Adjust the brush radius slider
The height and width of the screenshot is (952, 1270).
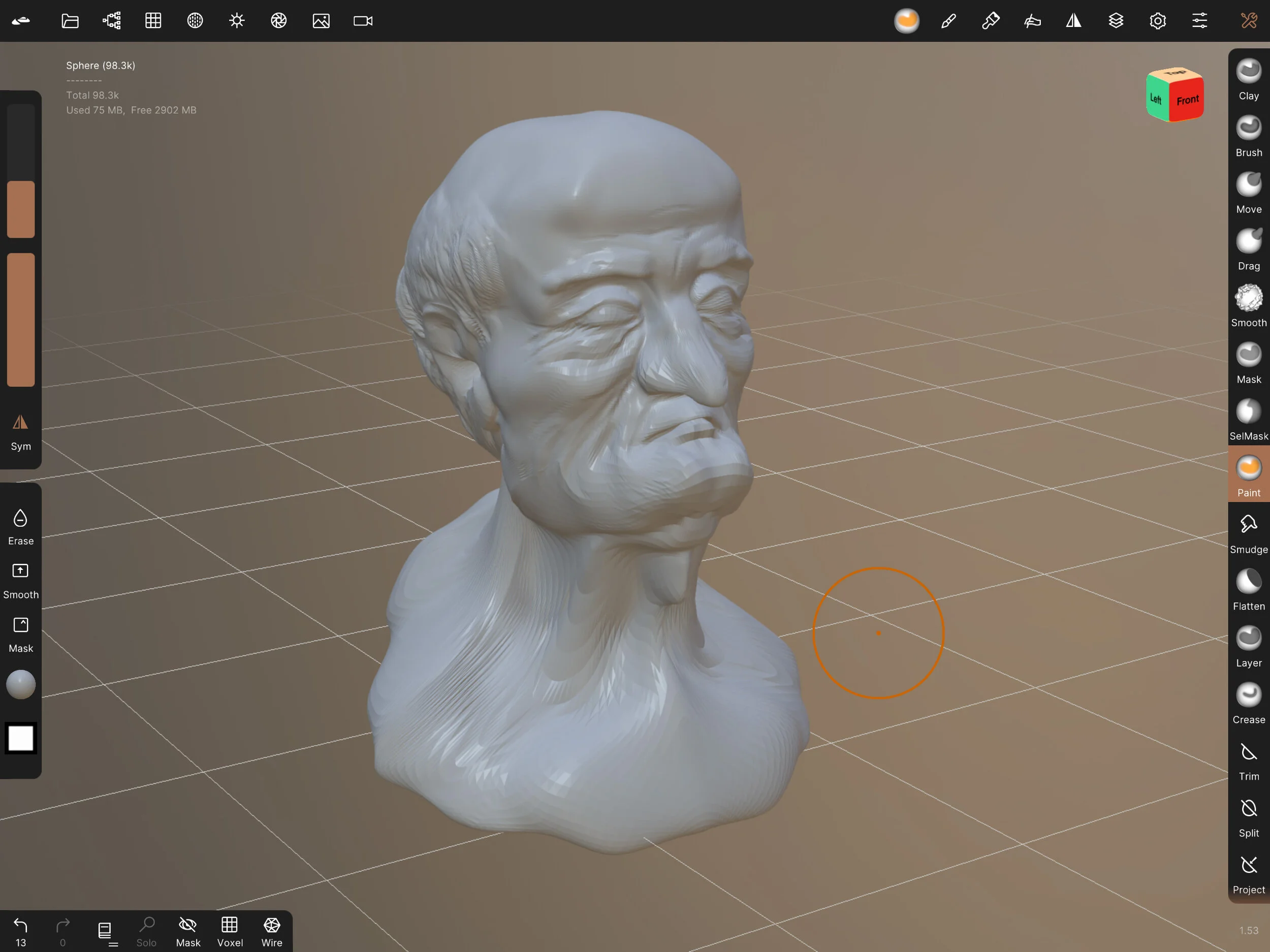click(x=21, y=171)
